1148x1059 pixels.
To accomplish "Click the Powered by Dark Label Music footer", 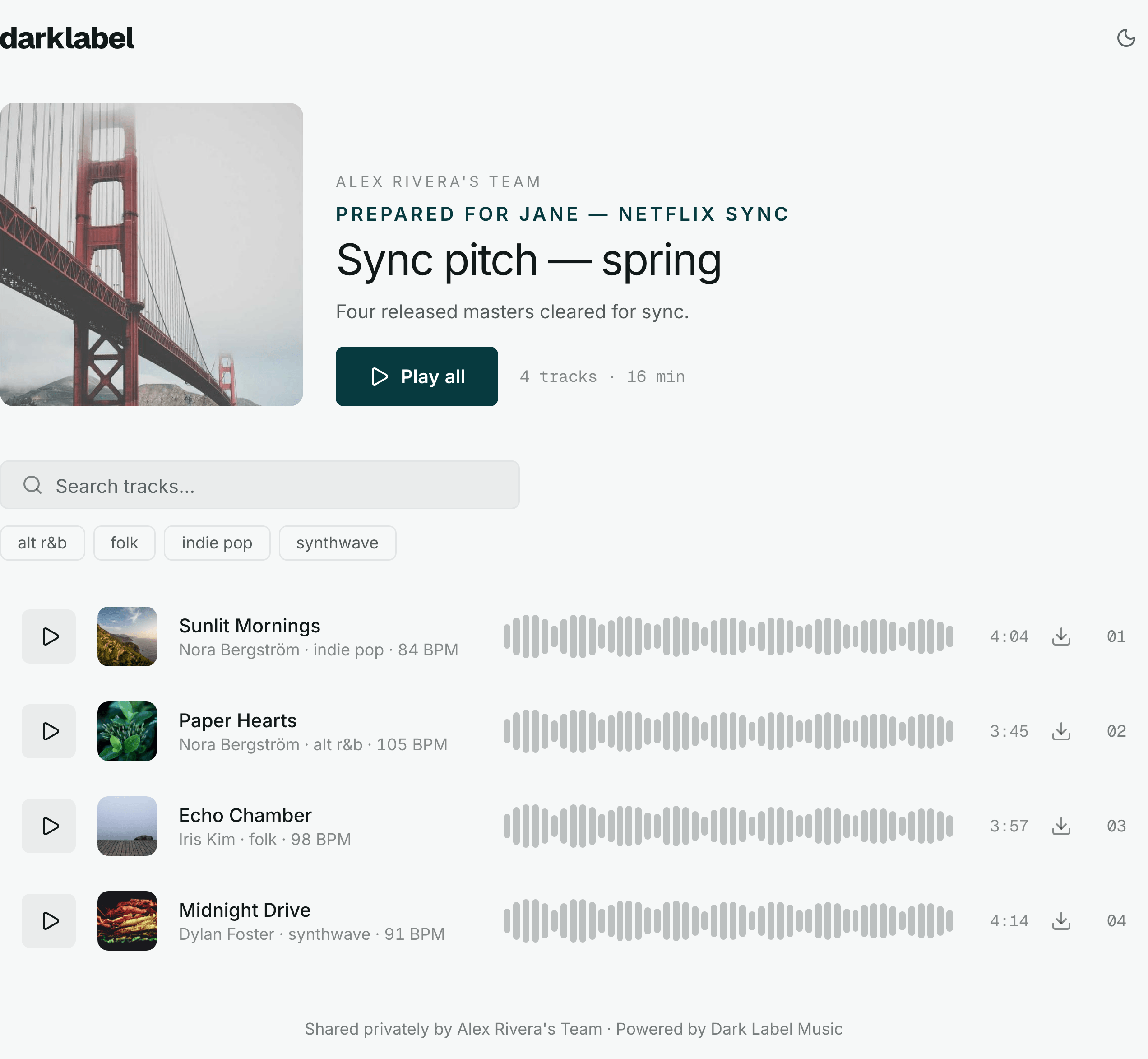I will click(729, 1029).
